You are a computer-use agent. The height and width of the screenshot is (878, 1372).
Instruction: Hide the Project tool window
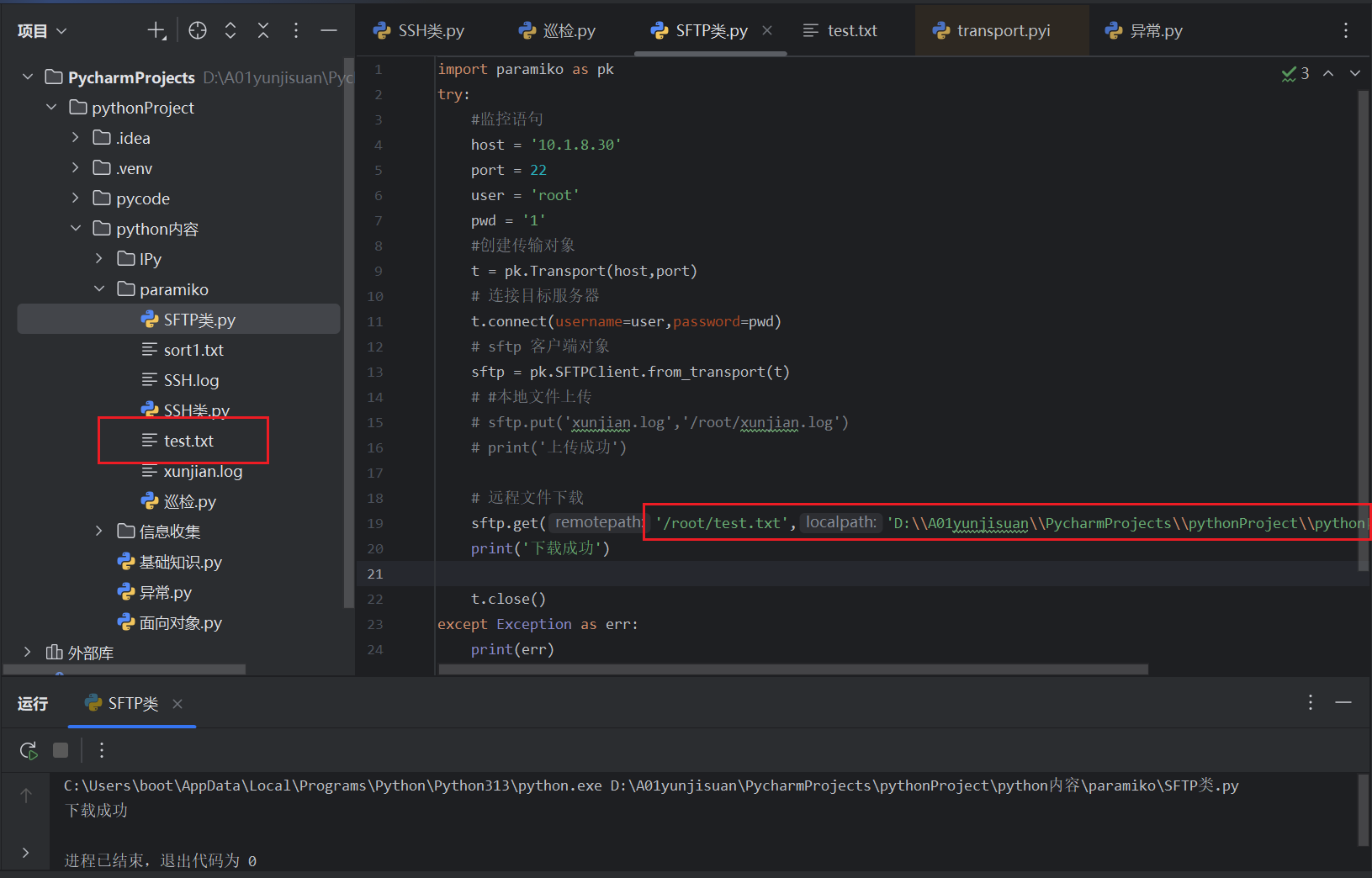pyautogui.click(x=329, y=30)
